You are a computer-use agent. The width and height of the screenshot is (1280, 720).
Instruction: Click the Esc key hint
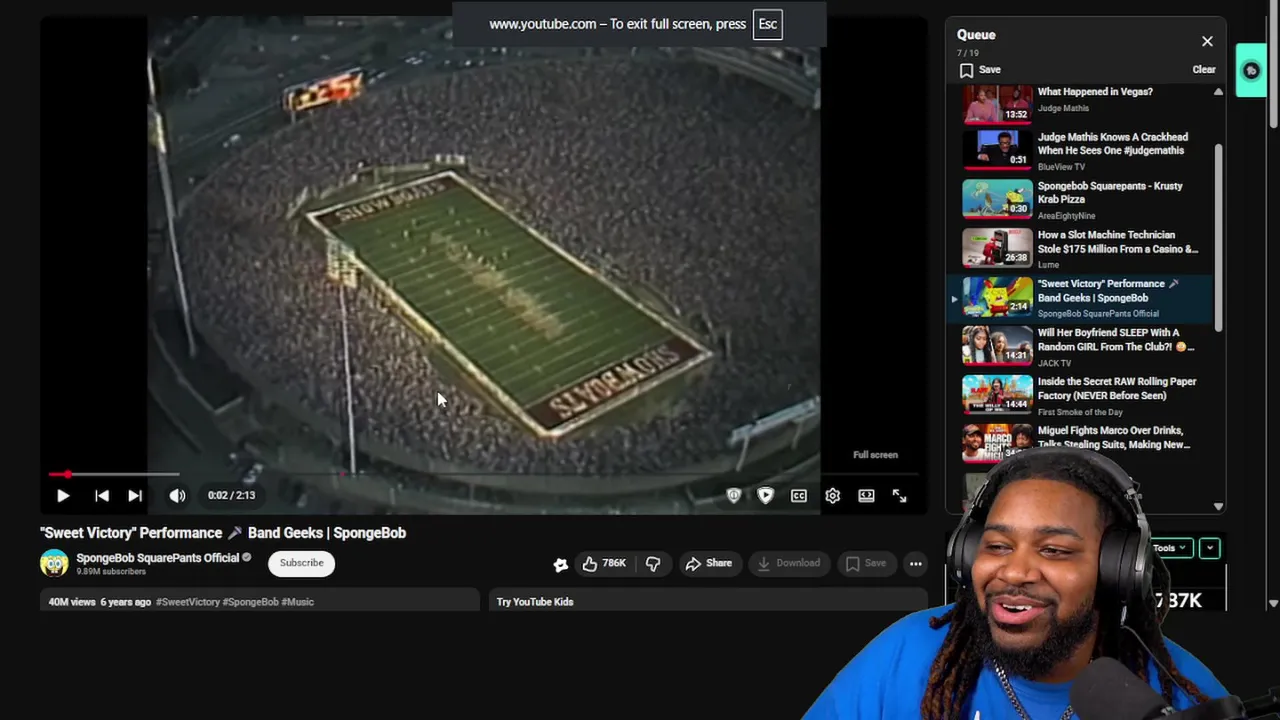point(767,24)
